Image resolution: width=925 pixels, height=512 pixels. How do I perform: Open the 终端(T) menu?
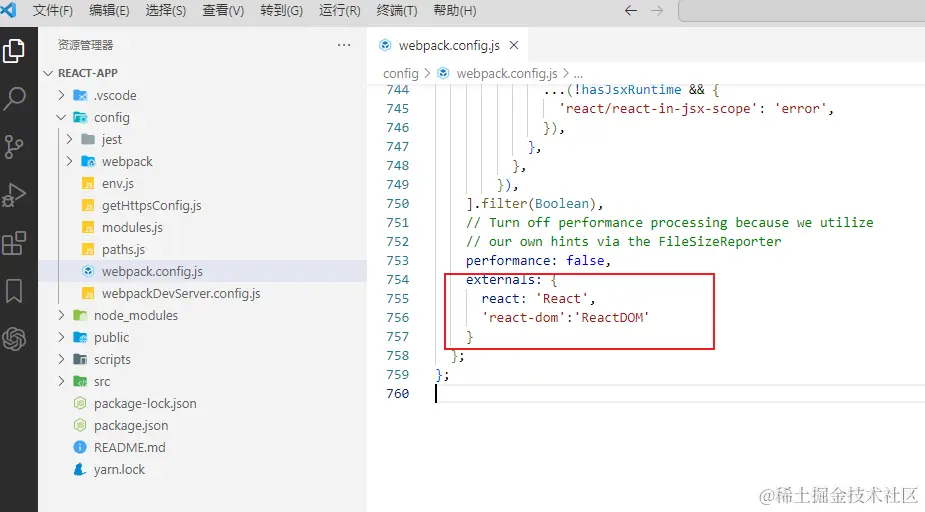click(396, 11)
